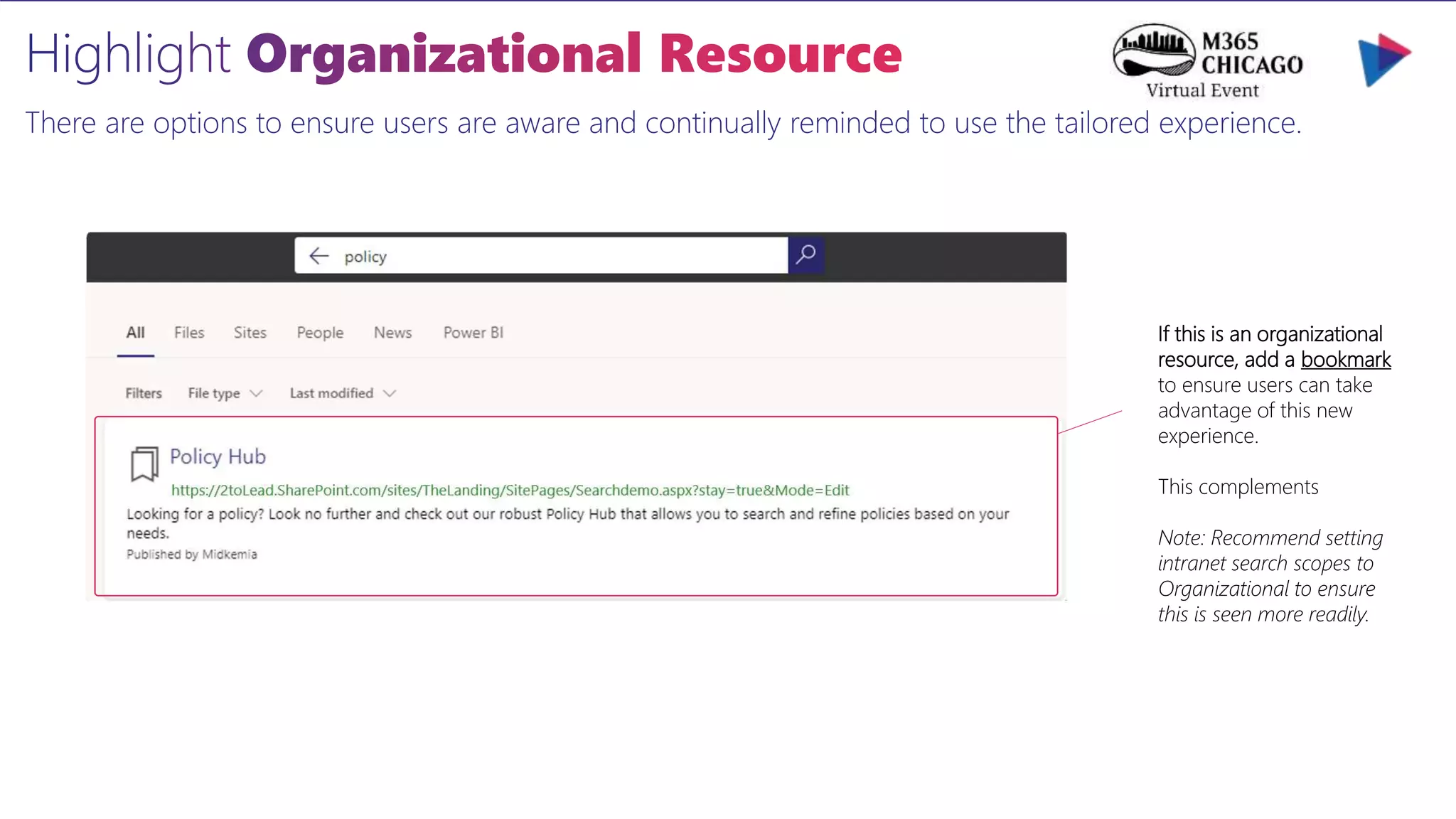This screenshot has width=1456, height=819.
Task: Click the bookmark icon beside Policy Hub
Action: coord(144,464)
